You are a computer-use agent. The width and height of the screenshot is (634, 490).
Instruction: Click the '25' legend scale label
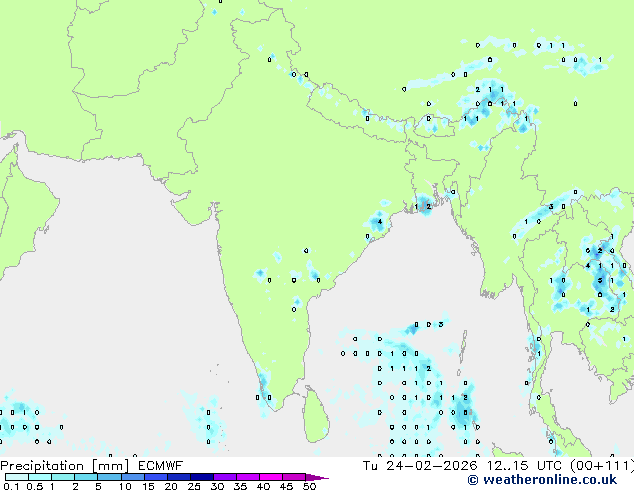point(194,486)
